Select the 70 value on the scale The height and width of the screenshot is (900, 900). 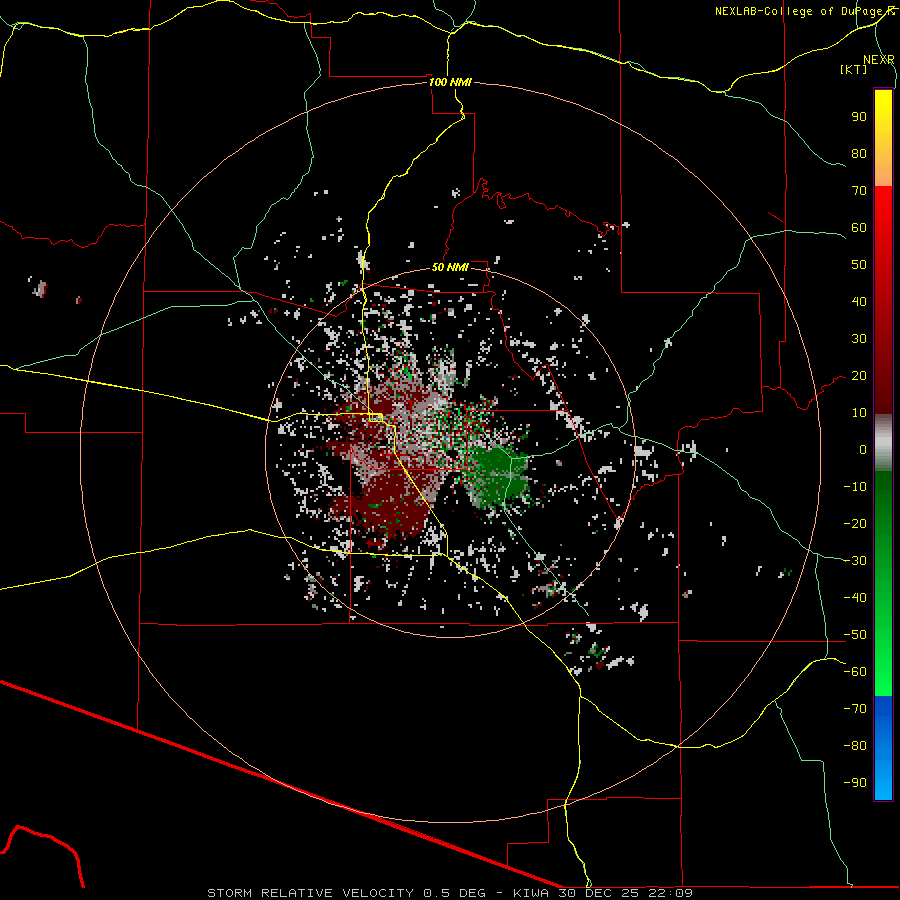click(859, 191)
